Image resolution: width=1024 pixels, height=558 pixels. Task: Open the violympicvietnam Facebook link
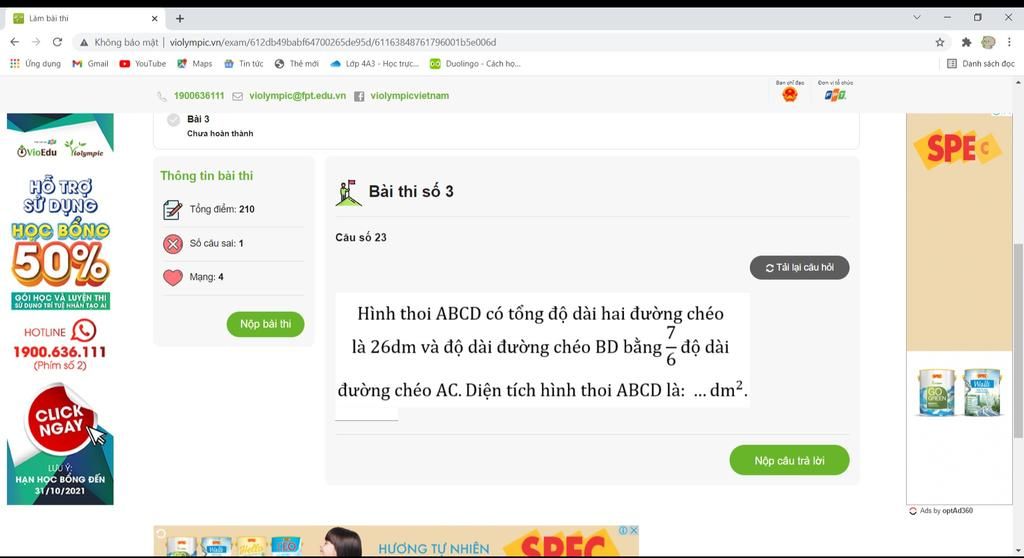[409, 95]
